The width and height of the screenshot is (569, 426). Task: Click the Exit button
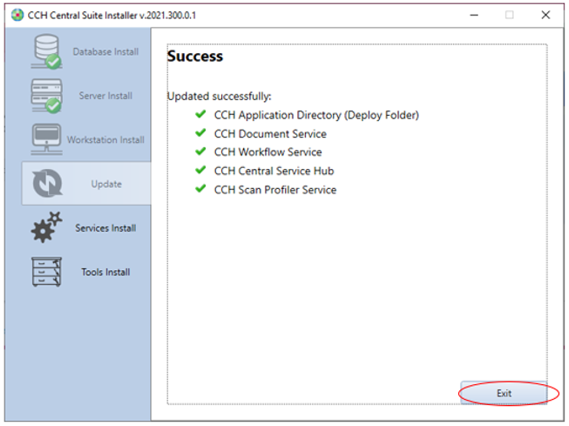(x=504, y=393)
